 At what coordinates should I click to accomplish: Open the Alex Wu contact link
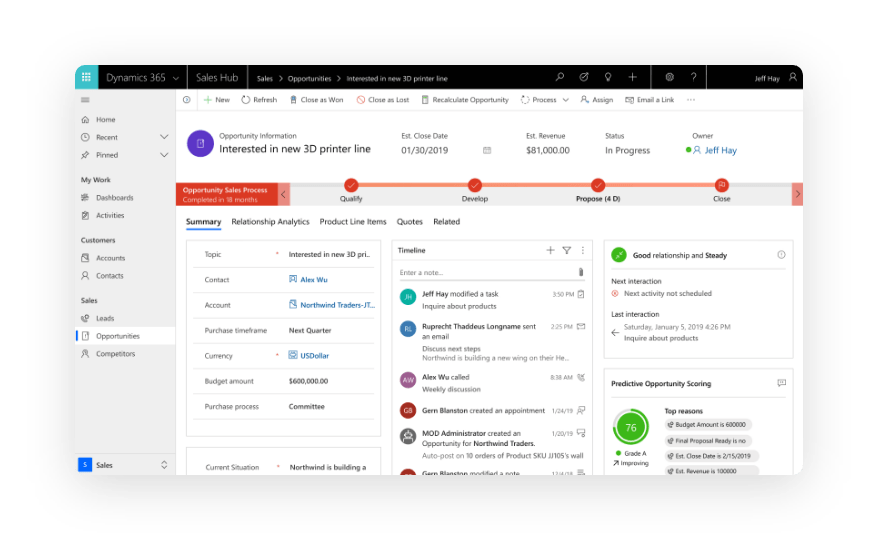[314, 279]
